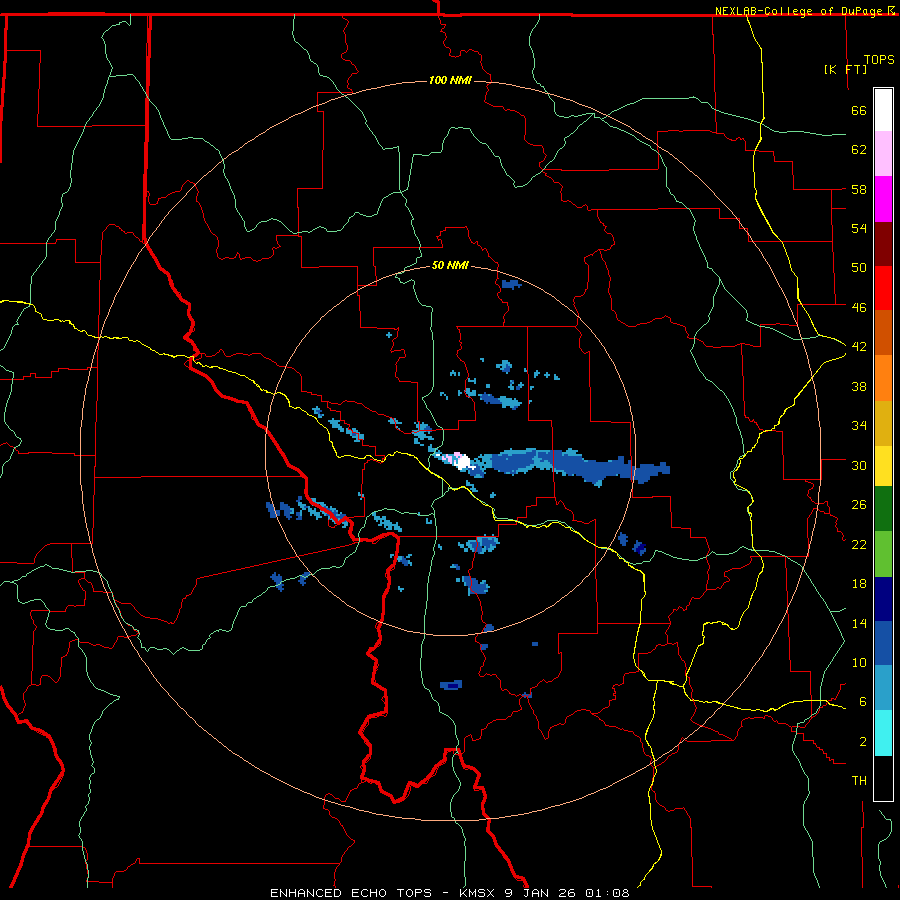The height and width of the screenshot is (900, 900).
Task: Click the TOPS legend title
Action: pyautogui.click(x=879, y=60)
